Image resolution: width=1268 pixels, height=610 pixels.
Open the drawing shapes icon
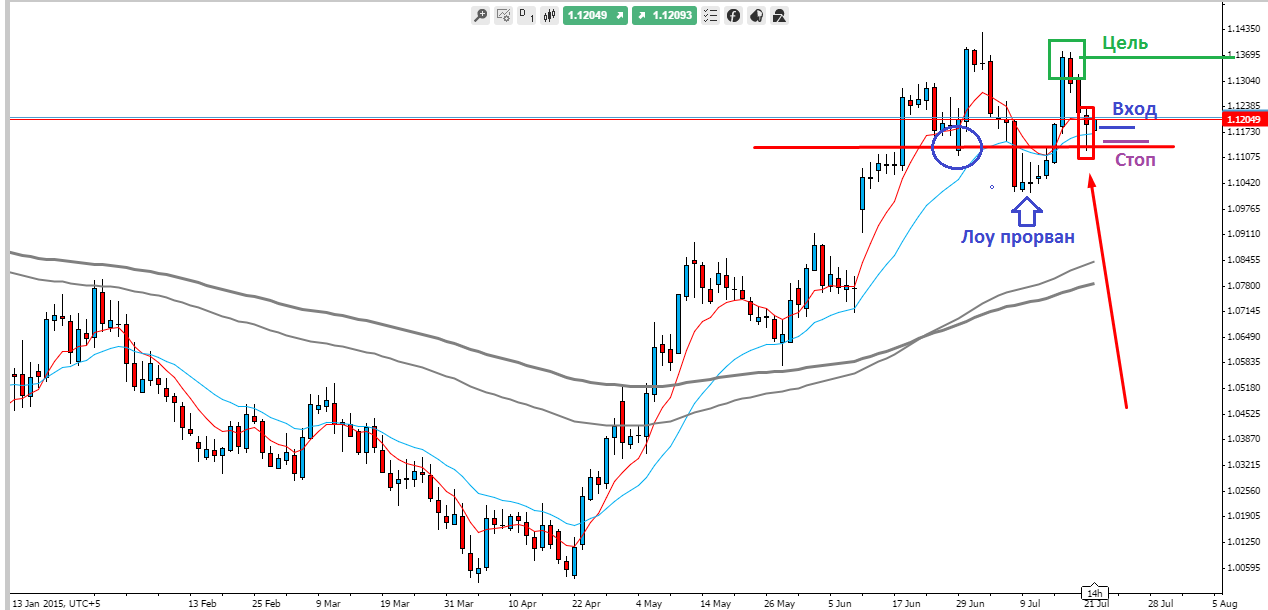point(779,15)
